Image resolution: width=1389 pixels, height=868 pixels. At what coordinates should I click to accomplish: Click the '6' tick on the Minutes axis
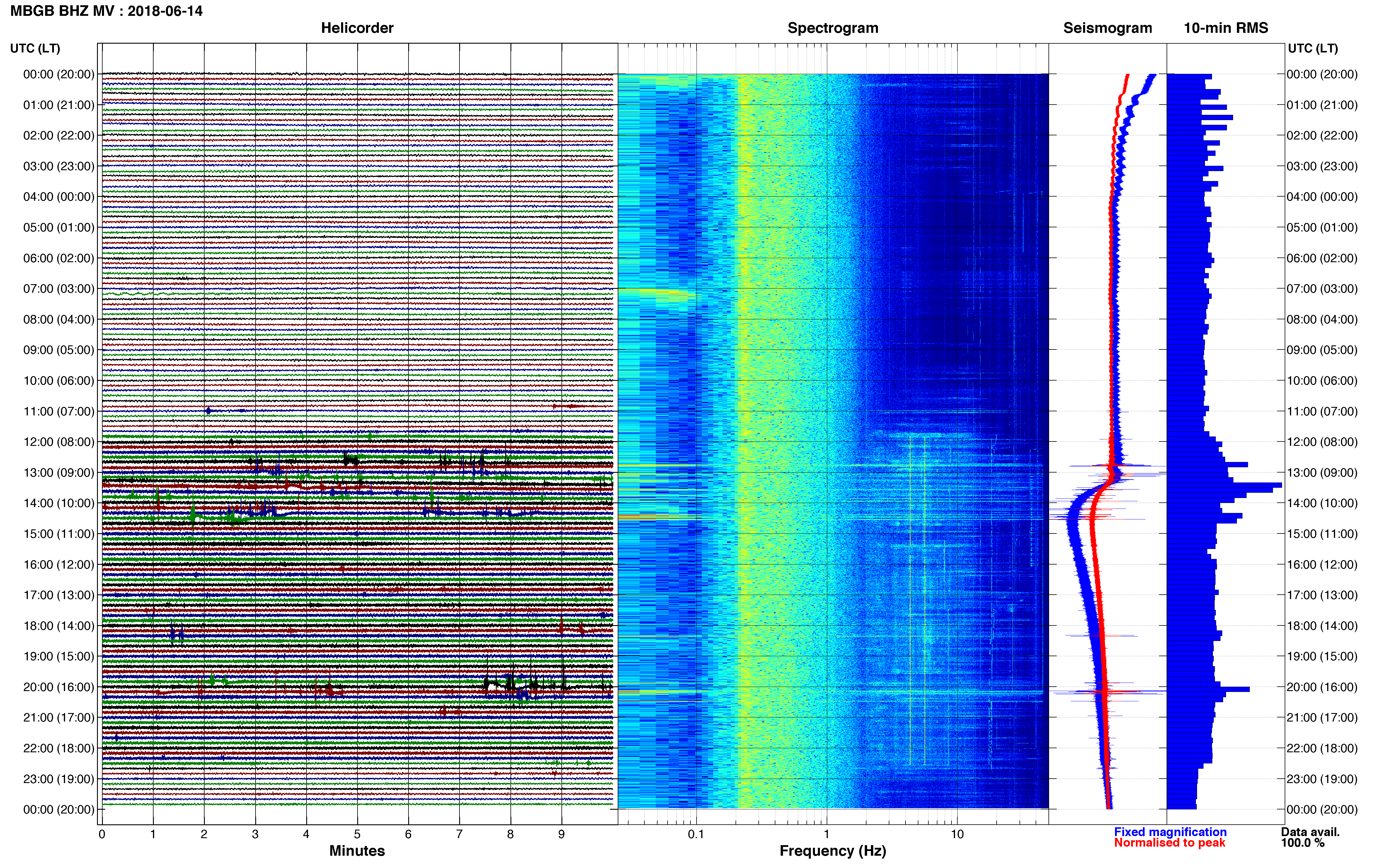(408, 834)
